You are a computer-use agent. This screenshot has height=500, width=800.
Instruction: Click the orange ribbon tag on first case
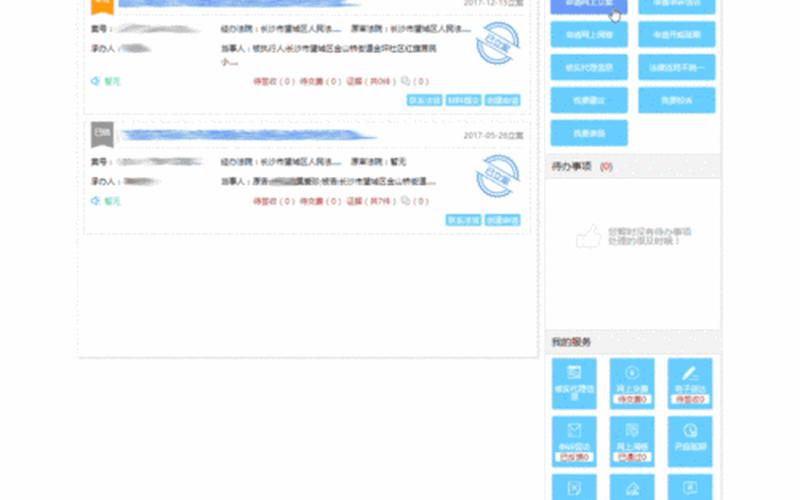click(x=102, y=6)
